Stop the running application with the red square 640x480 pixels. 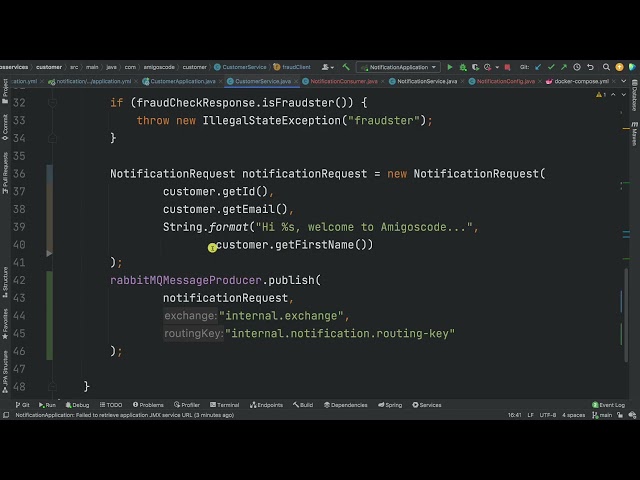tap(507, 67)
